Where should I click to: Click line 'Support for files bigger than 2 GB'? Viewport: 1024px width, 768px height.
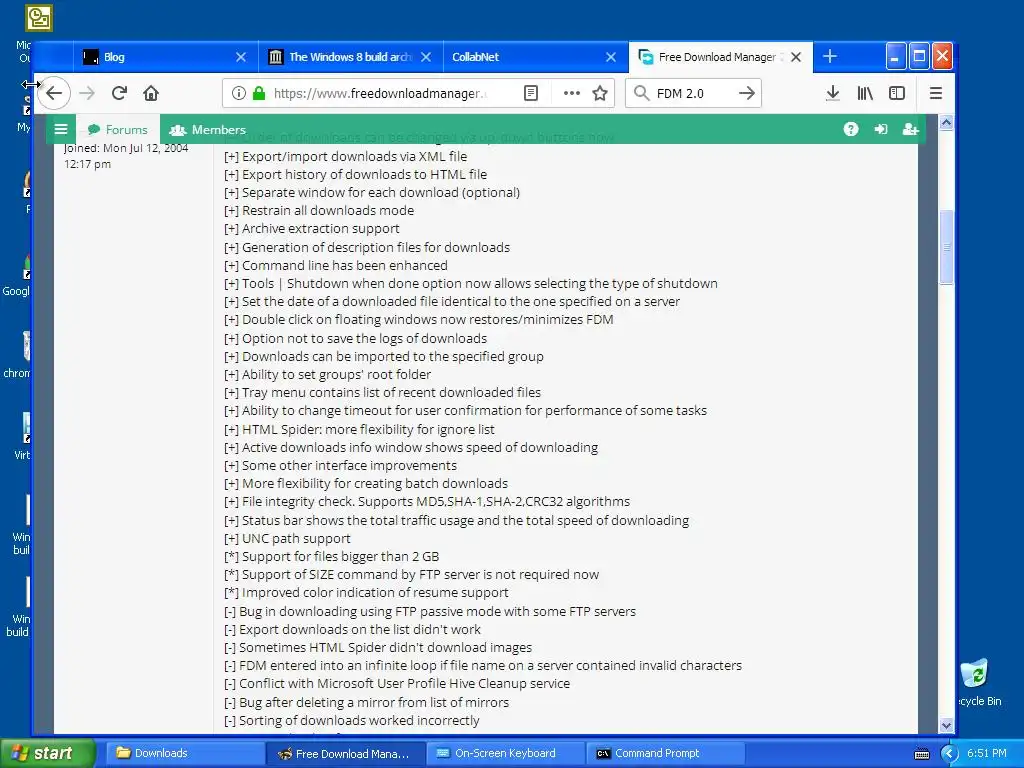pyautogui.click(x=331, y=556)
